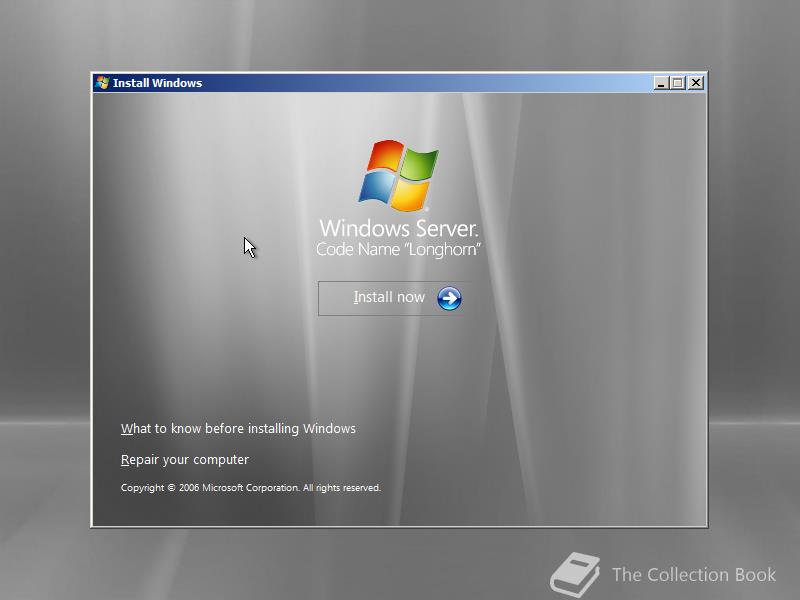The width and height of the screenshot is (800, 600).
Task: Click the large Windows Server logo
Action: [x=398, y=176]
